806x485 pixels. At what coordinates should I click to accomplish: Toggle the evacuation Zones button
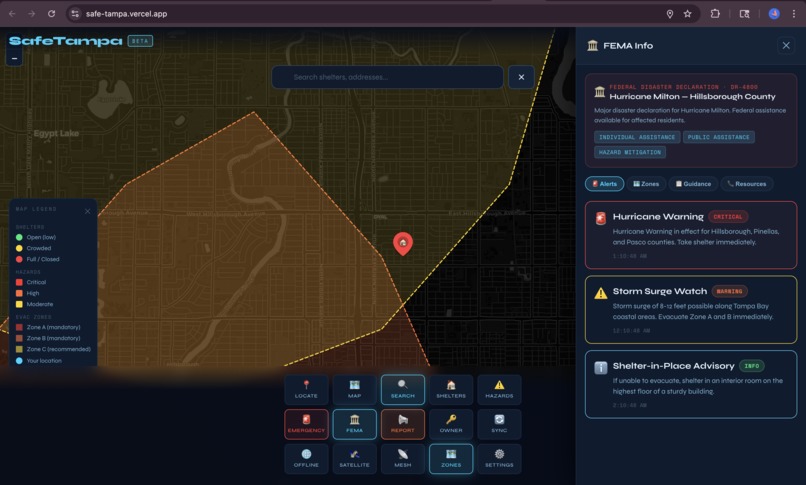tap(451, 458)
